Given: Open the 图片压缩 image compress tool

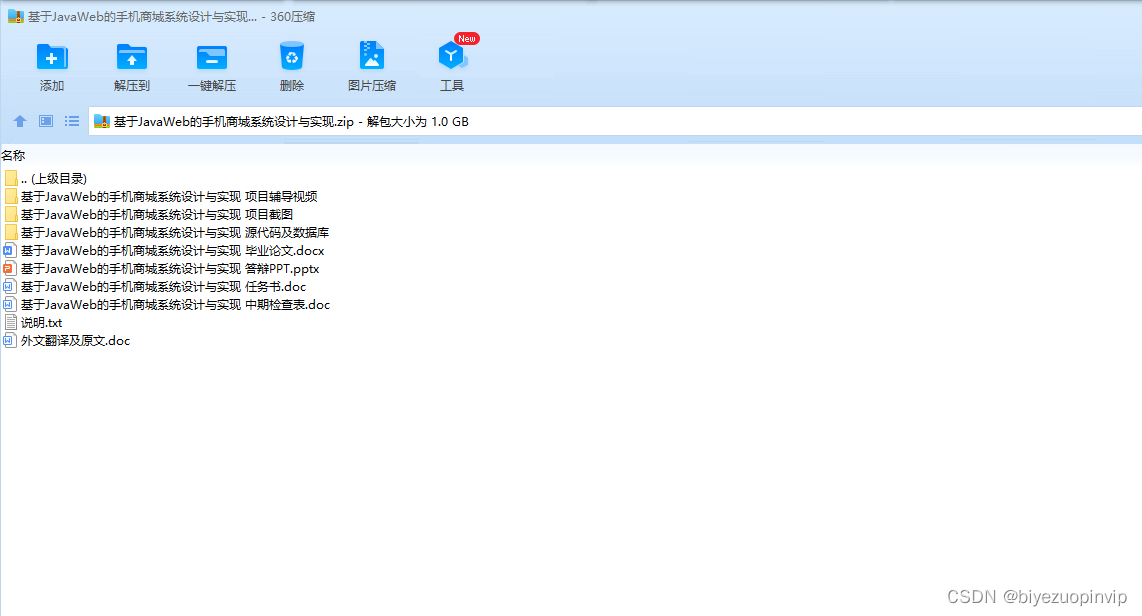Looking at the screenshot, I should click(x=371, y=56).
